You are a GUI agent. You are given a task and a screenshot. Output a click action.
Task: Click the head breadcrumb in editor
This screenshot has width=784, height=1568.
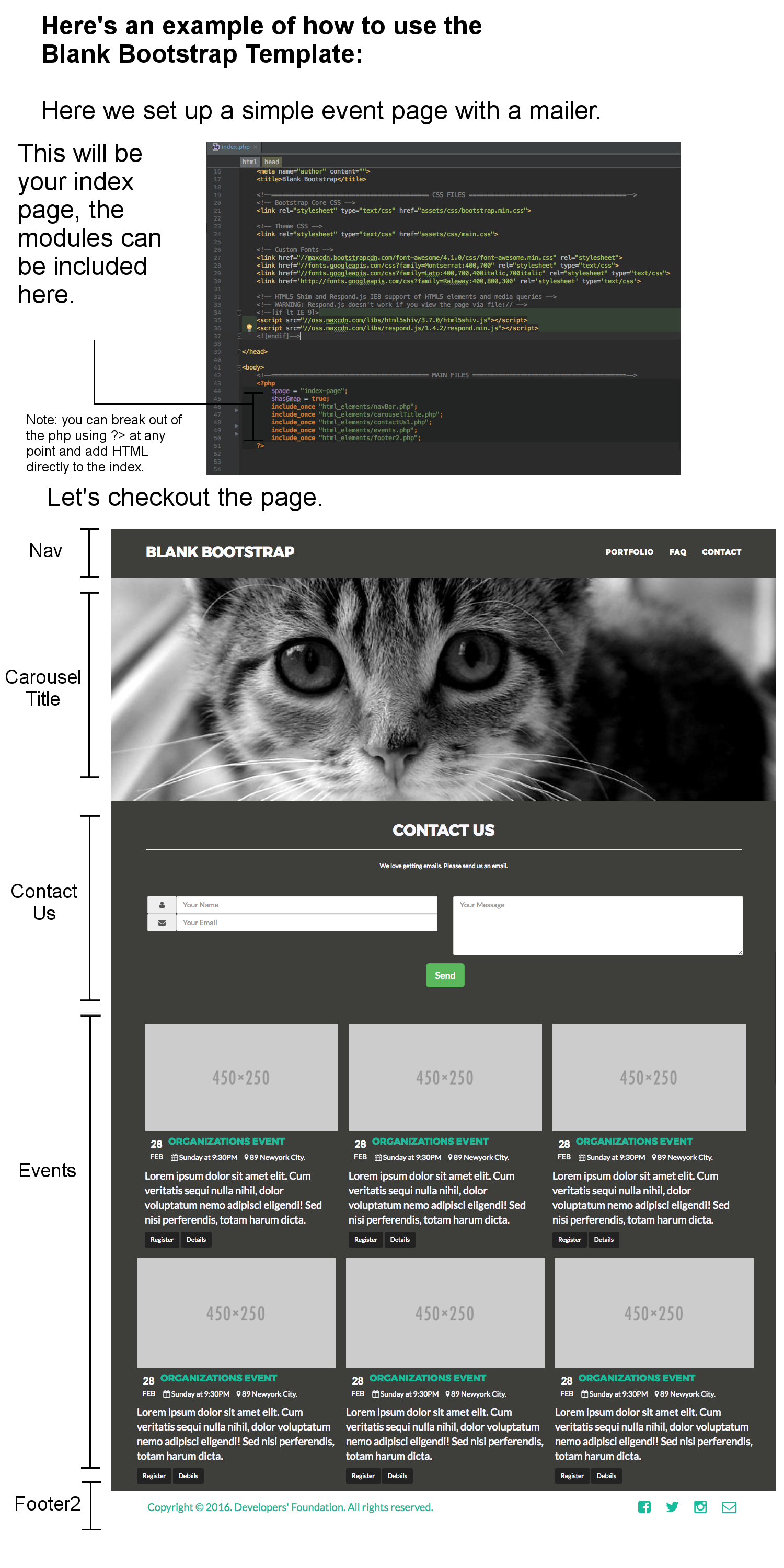(x=271, y=162)
